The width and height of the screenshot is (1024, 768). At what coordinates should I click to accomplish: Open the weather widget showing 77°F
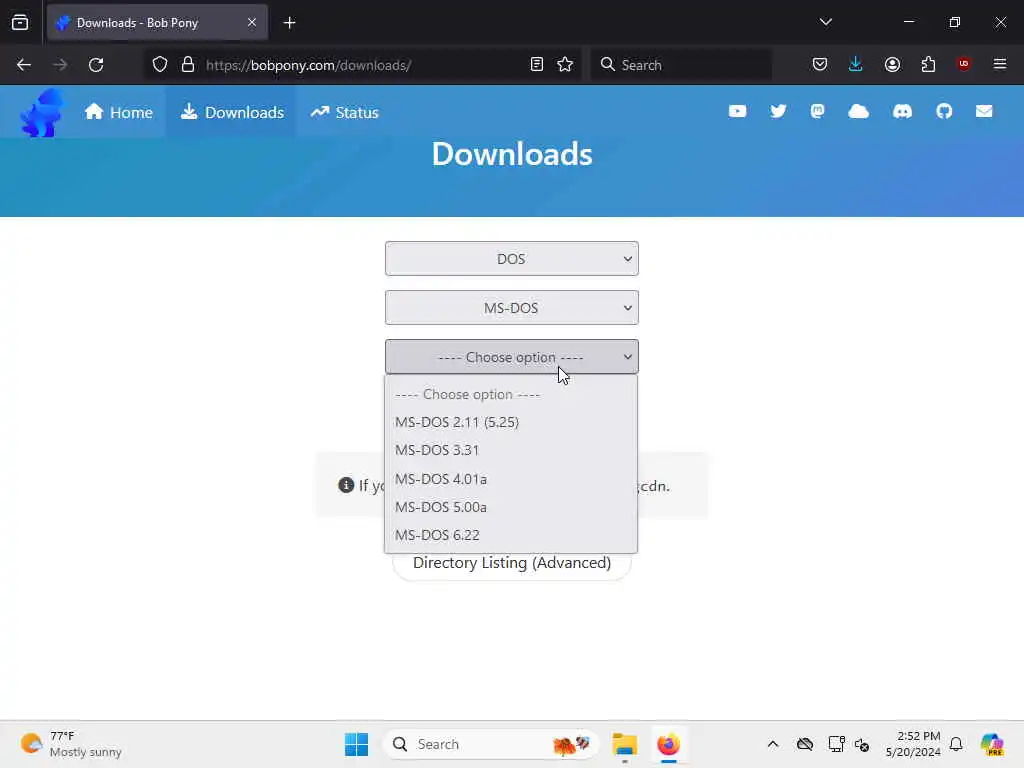[x=71, y=744]
